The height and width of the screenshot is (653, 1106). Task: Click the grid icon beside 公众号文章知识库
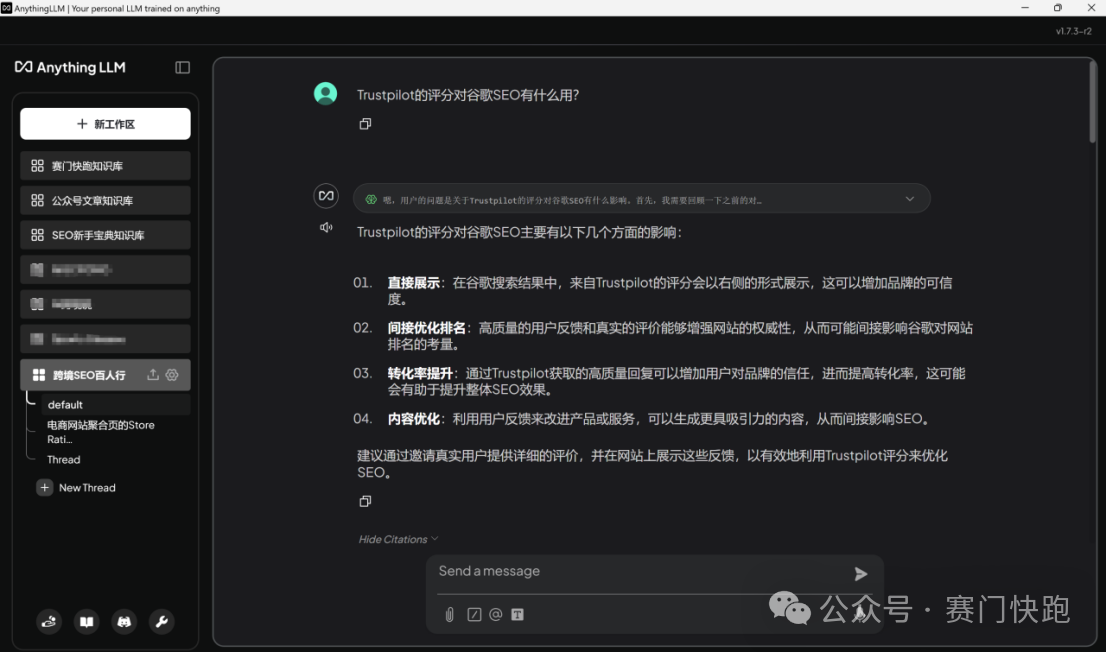point(37,200)
